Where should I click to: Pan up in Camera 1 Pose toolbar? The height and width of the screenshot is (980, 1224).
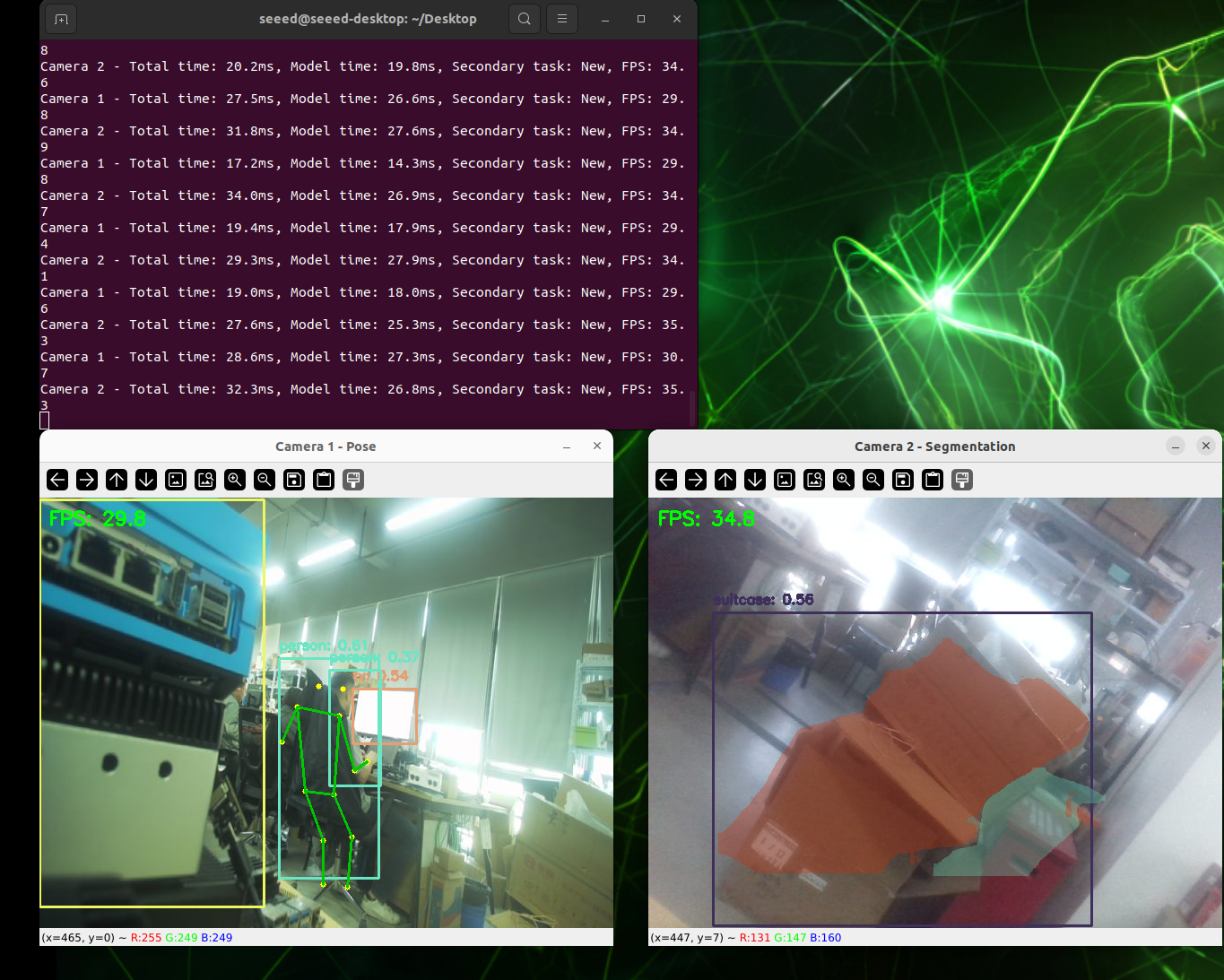click(x=117, y=480)
